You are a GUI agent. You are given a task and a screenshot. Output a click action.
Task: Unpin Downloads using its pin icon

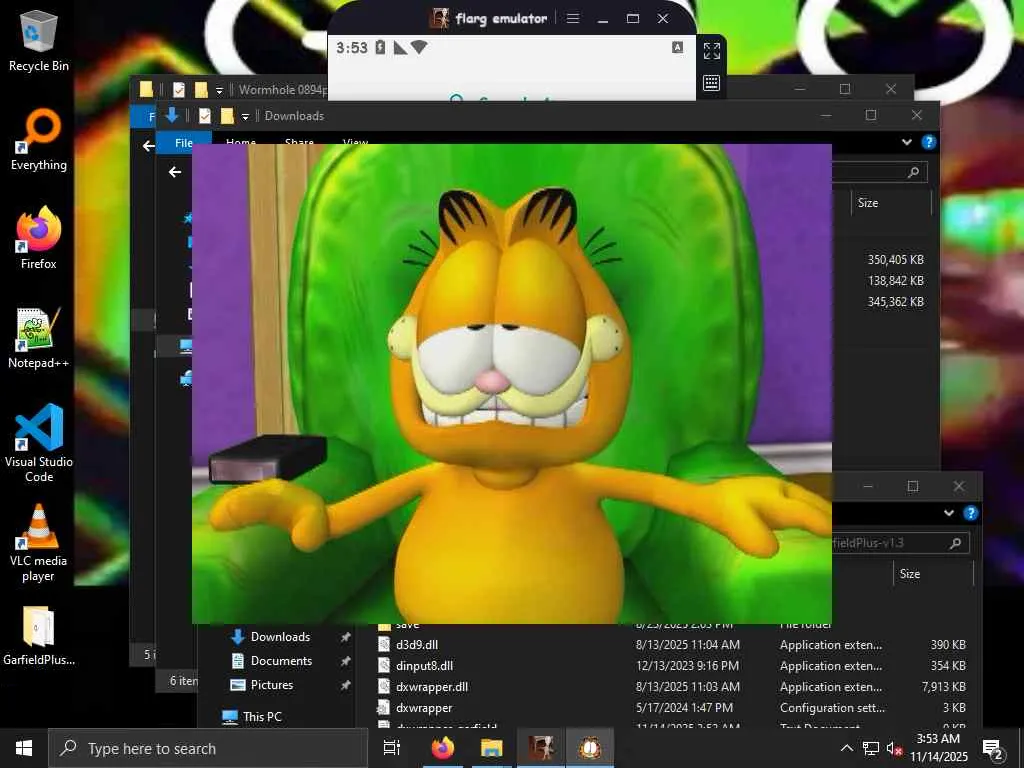(345, 637)
